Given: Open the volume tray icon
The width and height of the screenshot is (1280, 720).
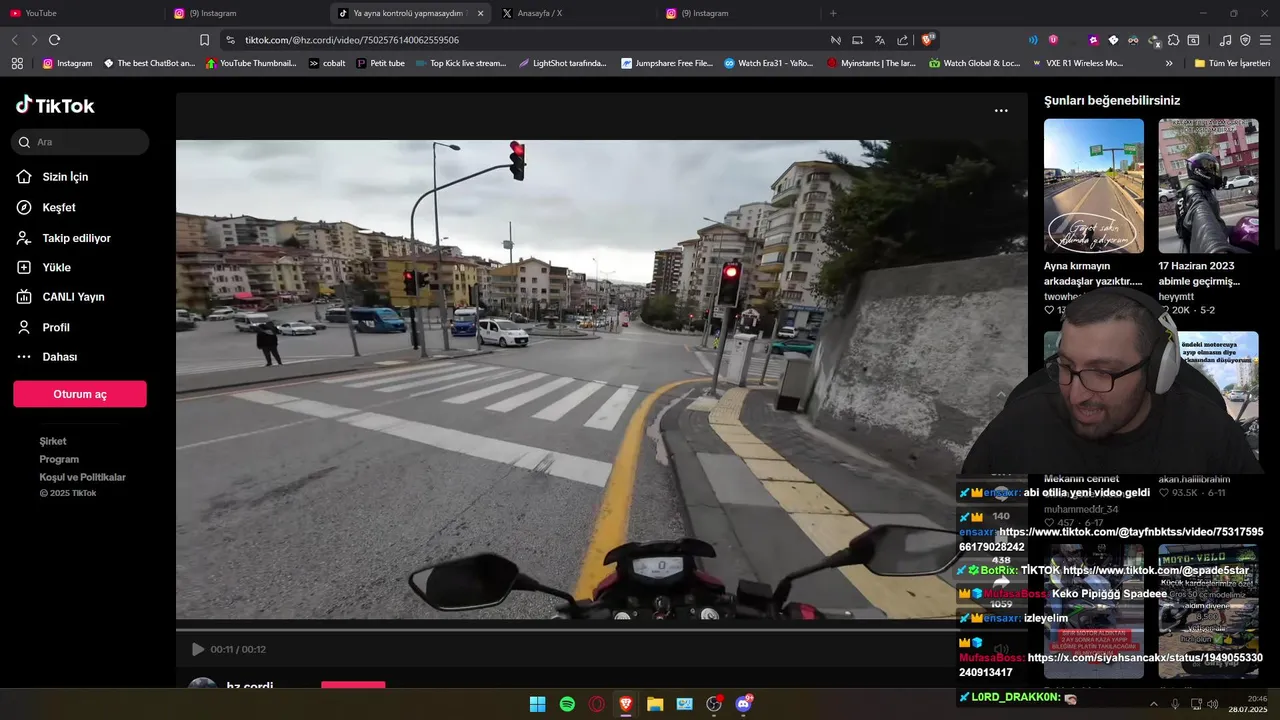Looking at the screenshot, I should point(1213,704).
